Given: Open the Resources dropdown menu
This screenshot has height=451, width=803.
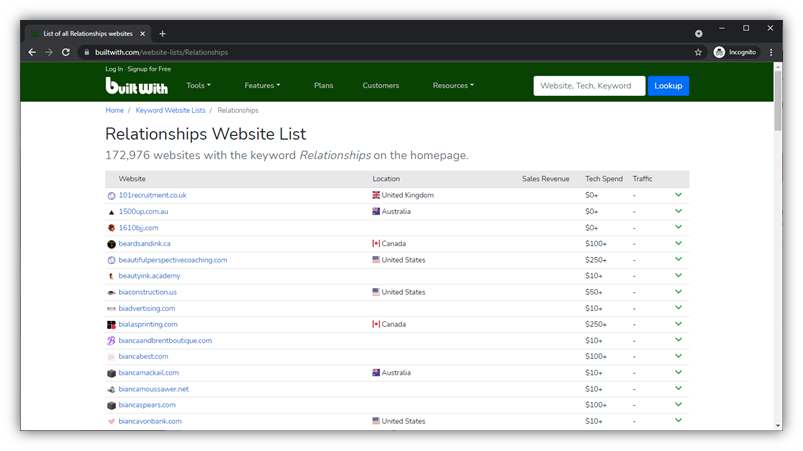Looking at the screenshot, I should tap(453, 85).
